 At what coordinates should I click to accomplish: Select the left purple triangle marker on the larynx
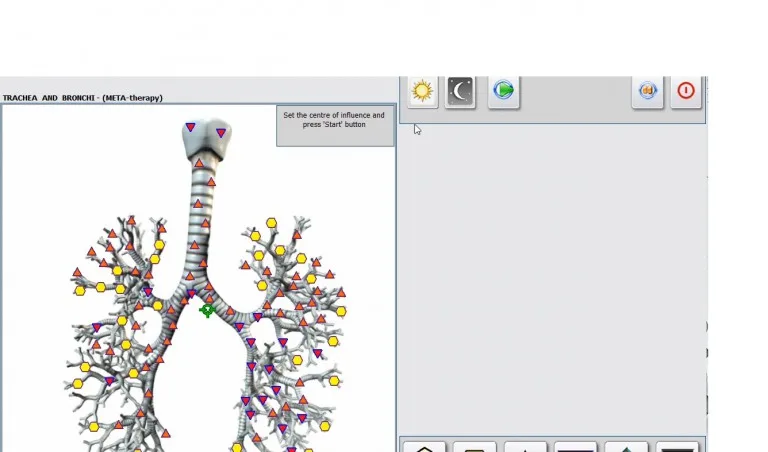[x=191, y=127]
